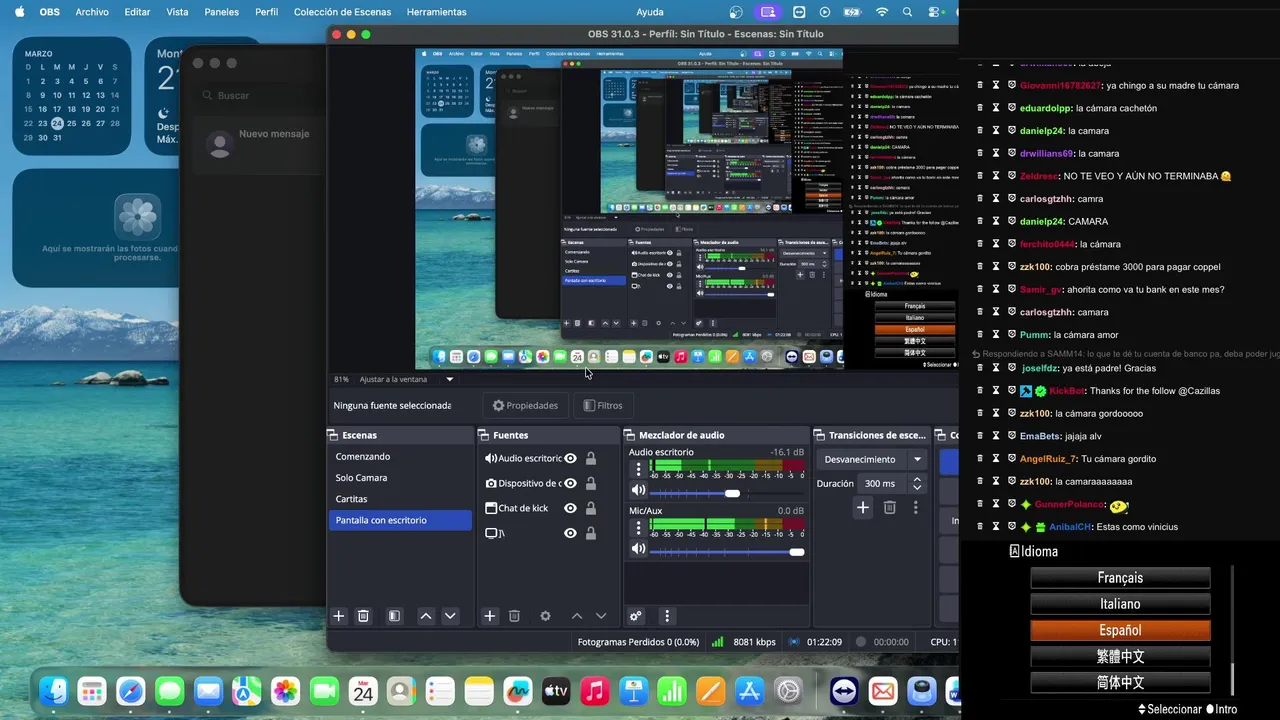The image size is (1280, 720).
Task: Open Paneles menu
Action: click(x=222, y=12)
